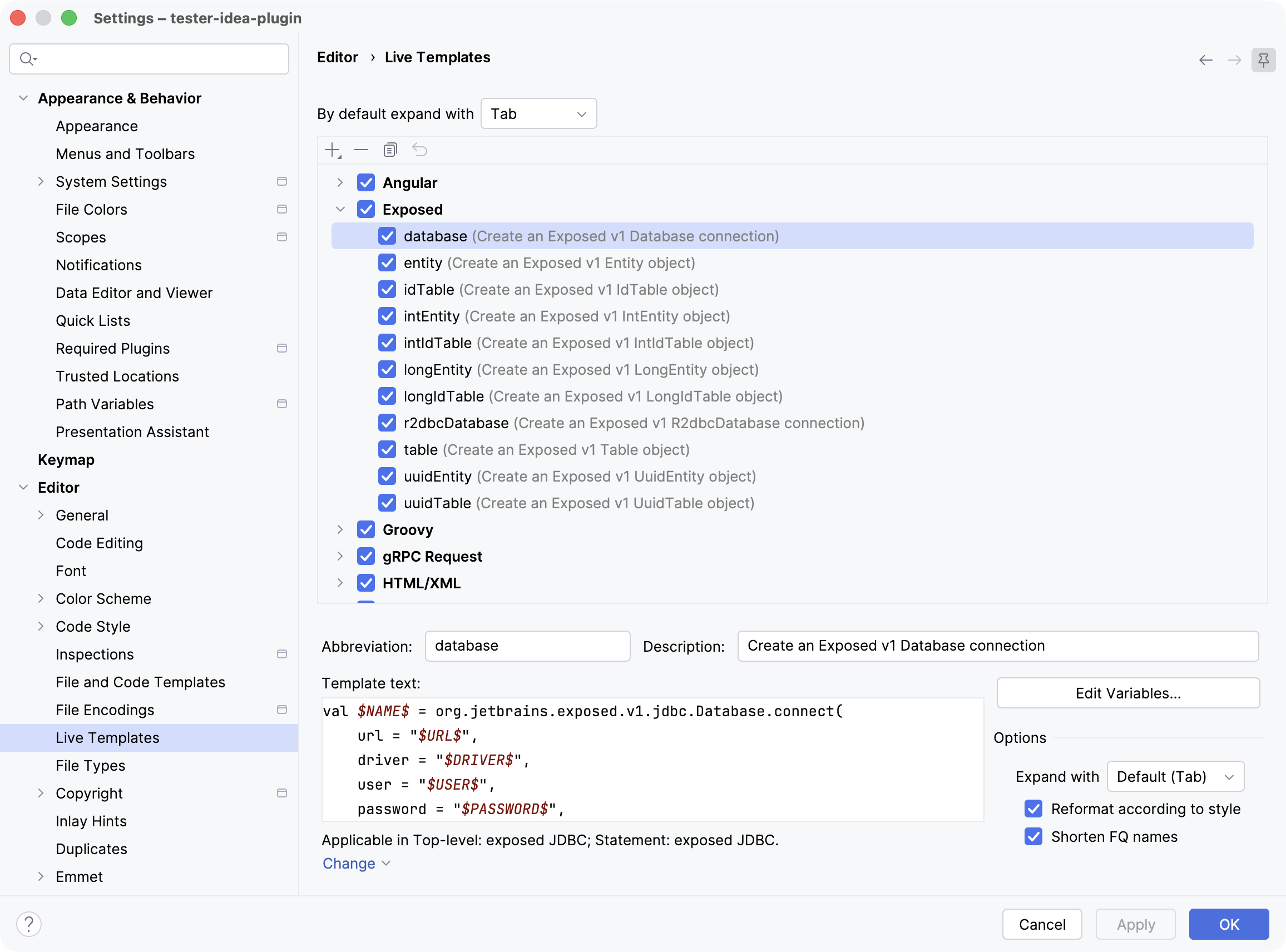Click the Description input field
This screenshot has height=952, width=1286.
coord(998,646)
